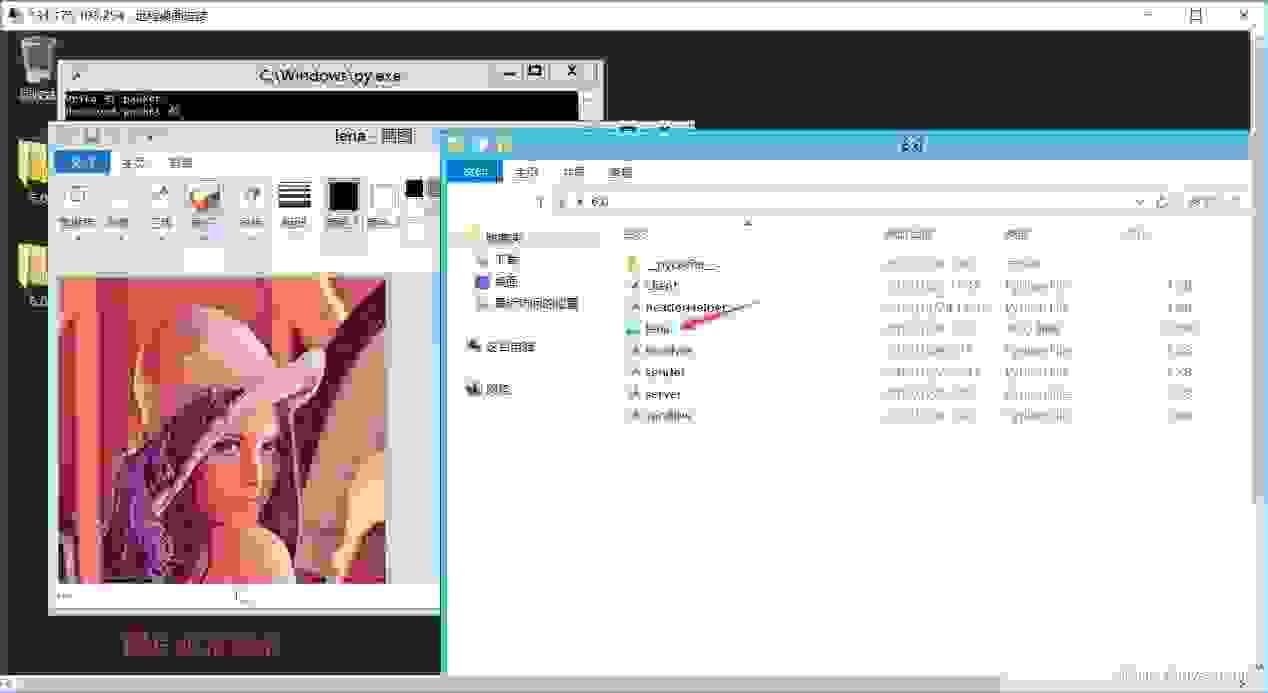Sort by Date modified (修改日期) column header
Screen dimensions: 1268x693
pos(908,234)
